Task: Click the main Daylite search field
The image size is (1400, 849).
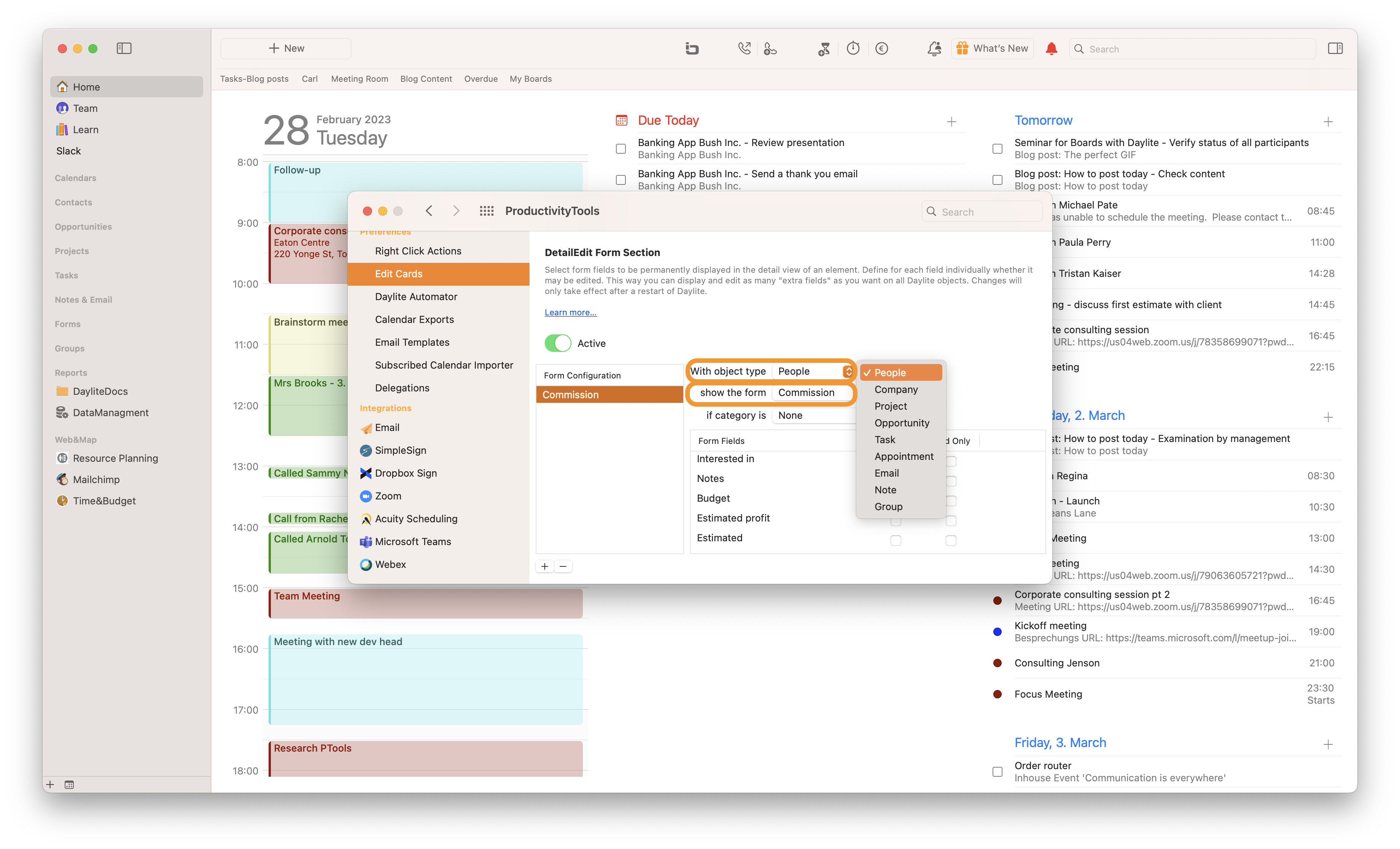Action: [x=1192, y=49]
